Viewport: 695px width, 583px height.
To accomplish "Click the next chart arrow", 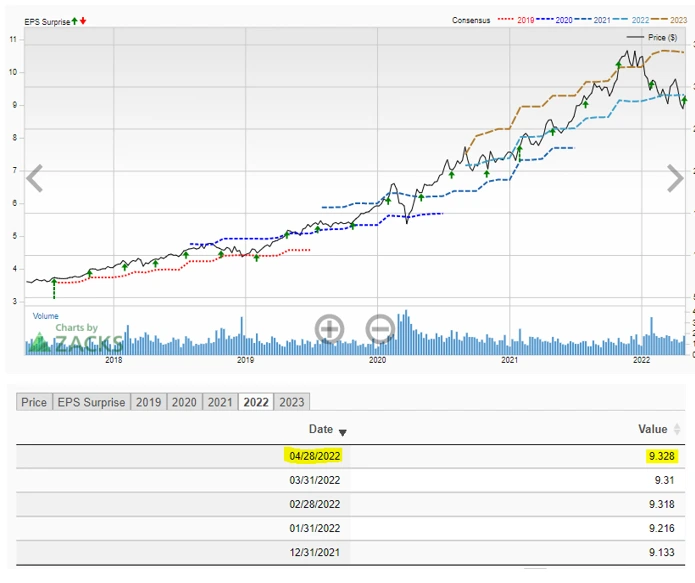I will tap(675, 178).
